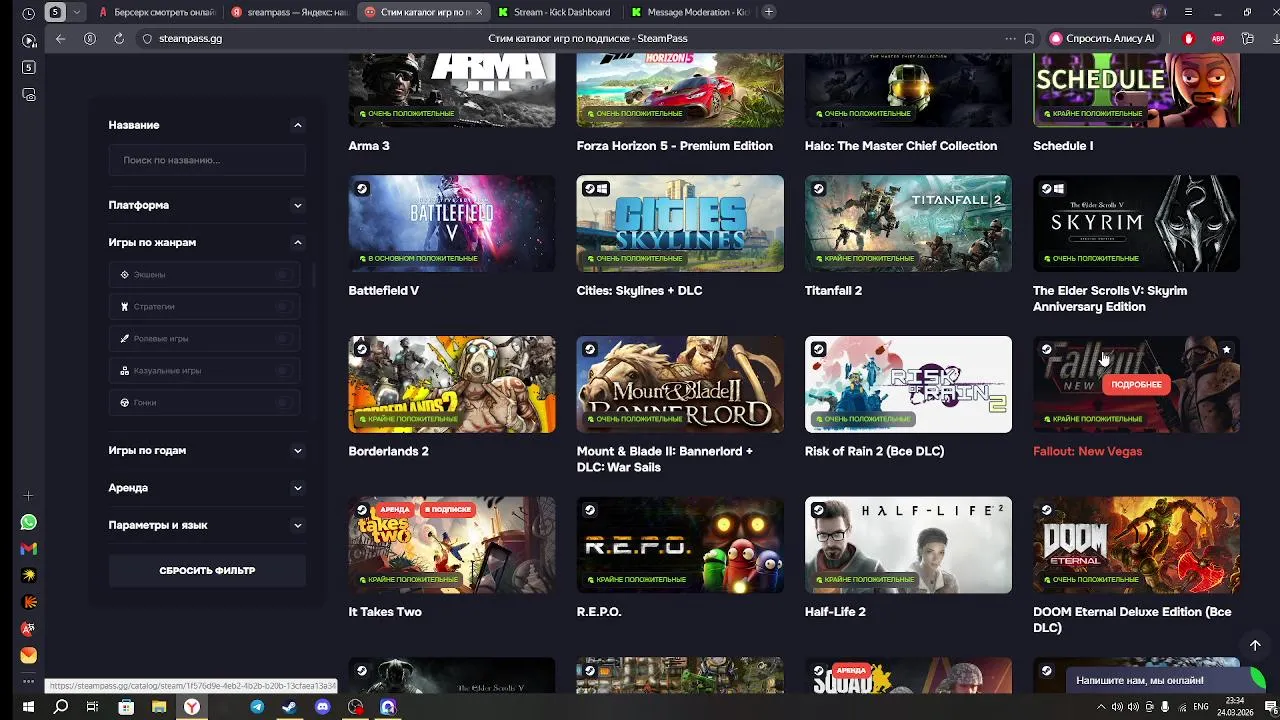
Task: Open the It Takes Two thumbnail
Action: tap(452, 545)
